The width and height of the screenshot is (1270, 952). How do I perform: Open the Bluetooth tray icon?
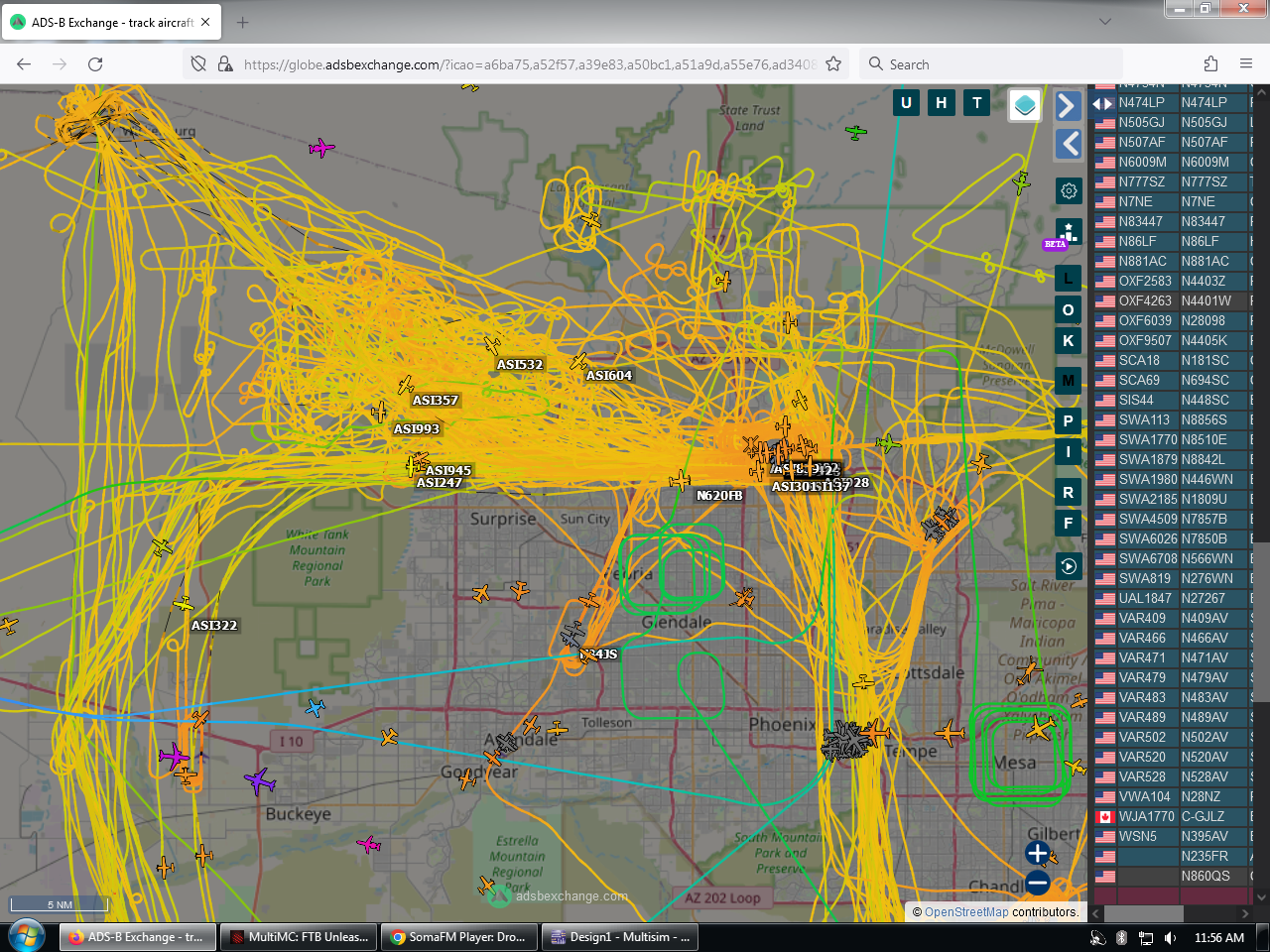tap(1122, 937)
